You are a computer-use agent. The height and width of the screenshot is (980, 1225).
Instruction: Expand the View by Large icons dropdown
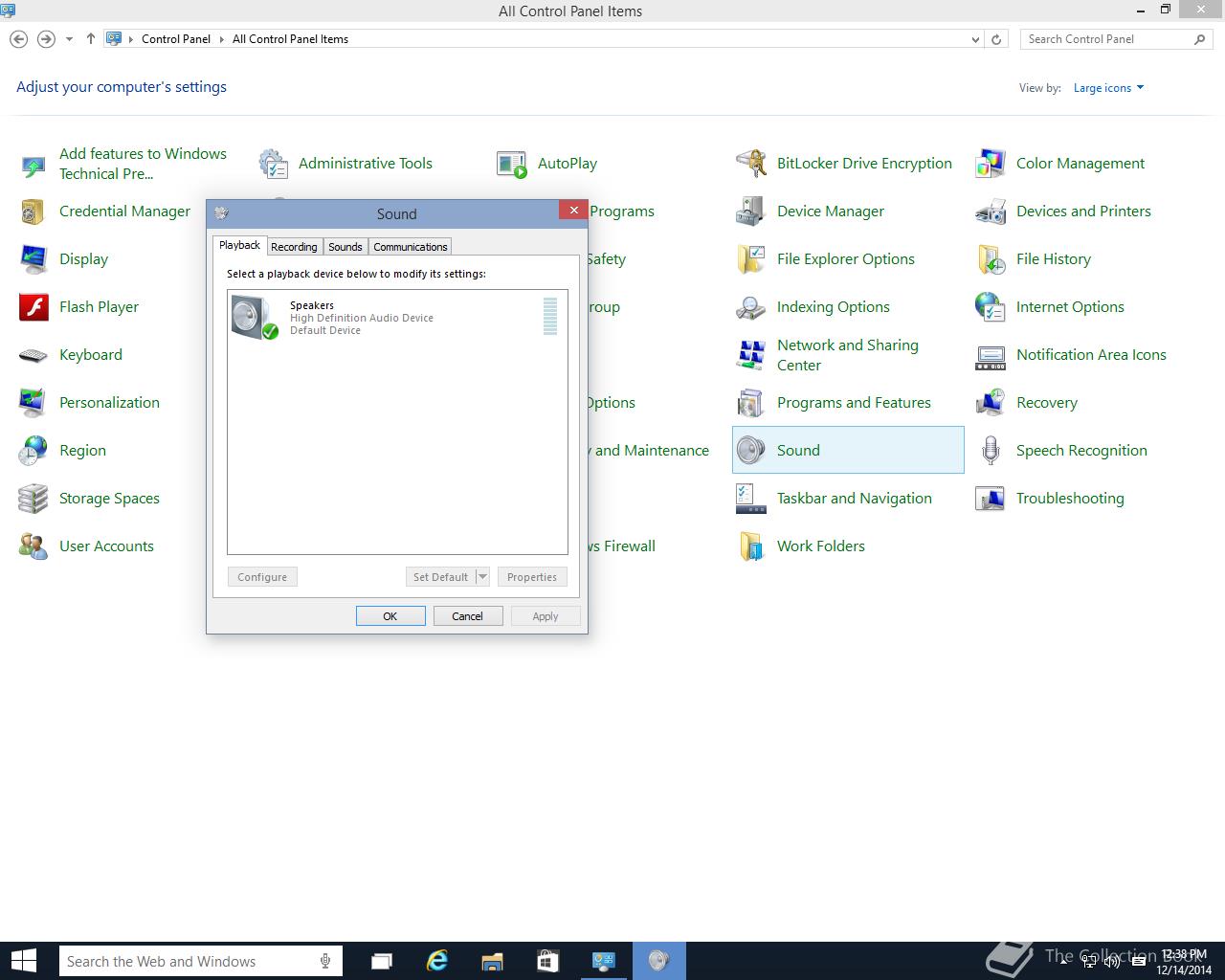pyautogui.click(x=1108, y=88)
